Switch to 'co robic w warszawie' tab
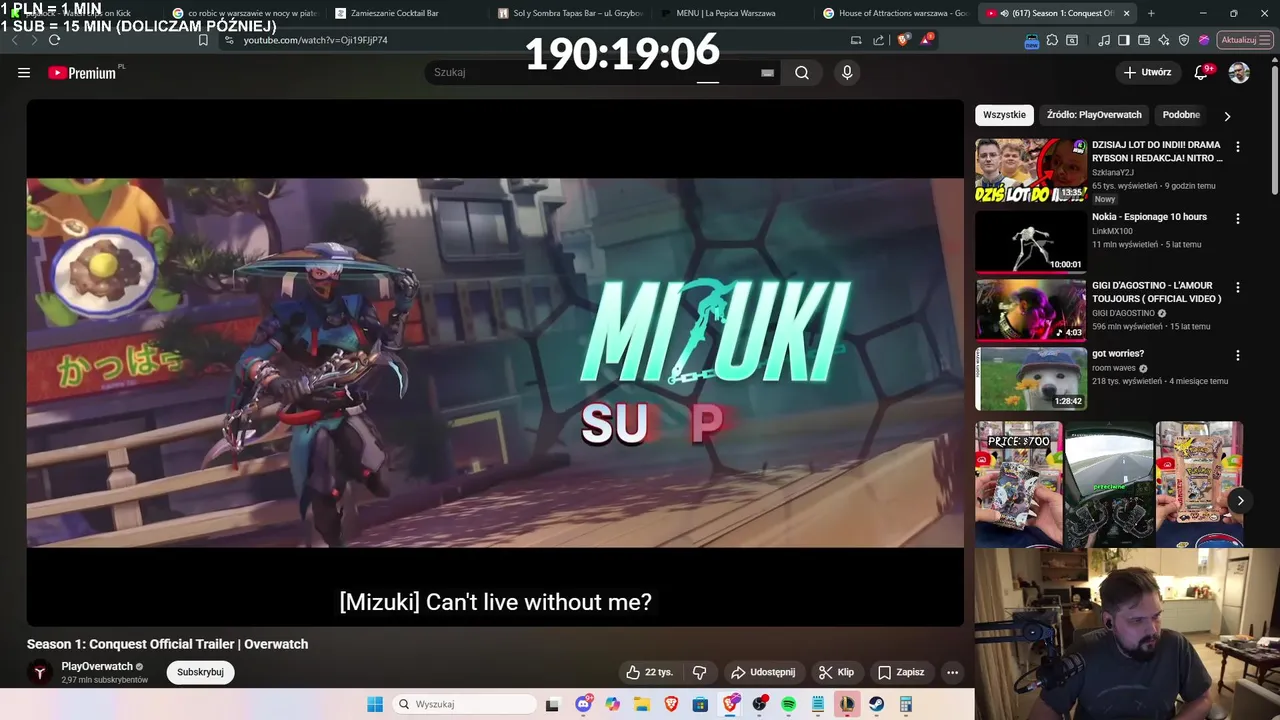This screenshot has height=720, width=1280. (x=244, y=13)
